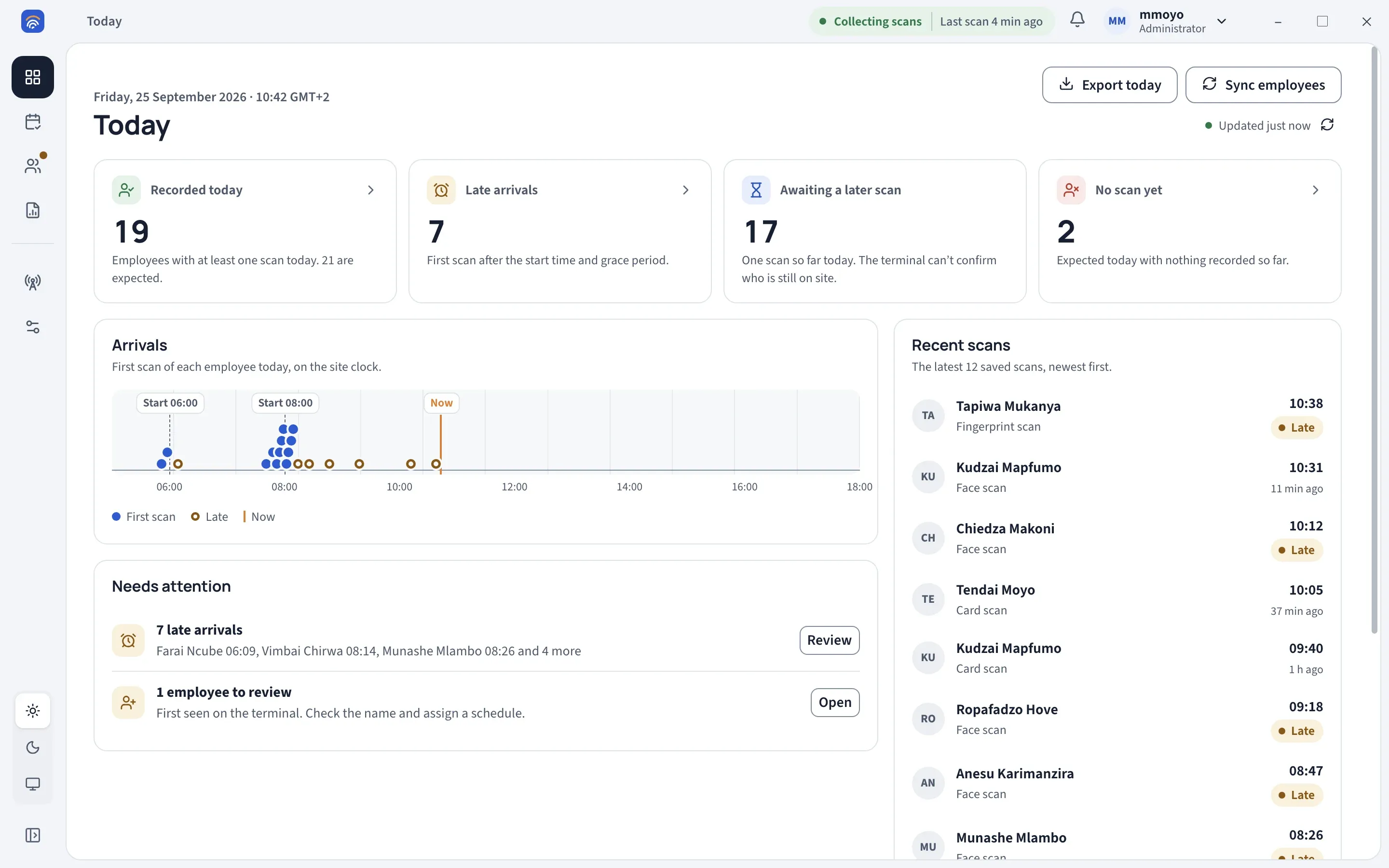This screenshot has width=1389, height=868.
Task: Click the person-check icon on Recorded today card
Action: (x=126, y=190)
